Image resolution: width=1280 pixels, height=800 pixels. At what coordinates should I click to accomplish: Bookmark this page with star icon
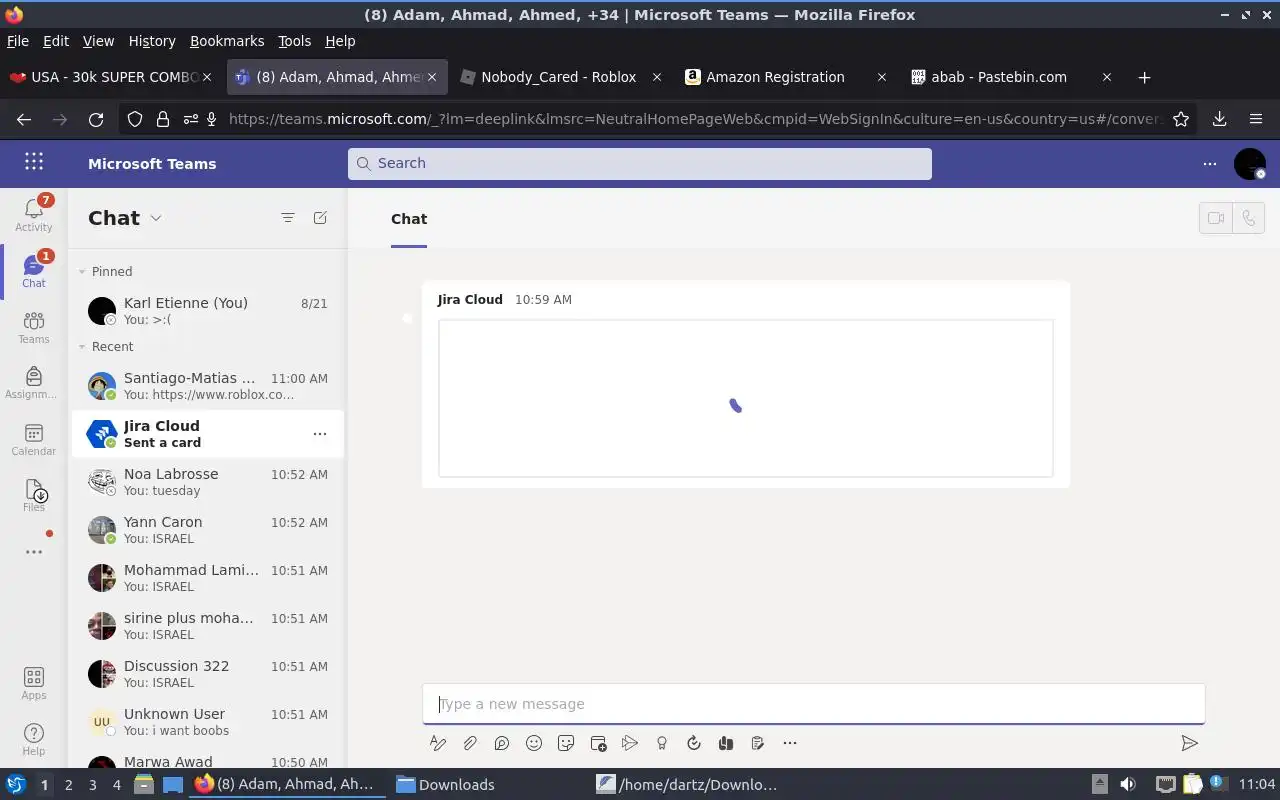click(1181, 119)
